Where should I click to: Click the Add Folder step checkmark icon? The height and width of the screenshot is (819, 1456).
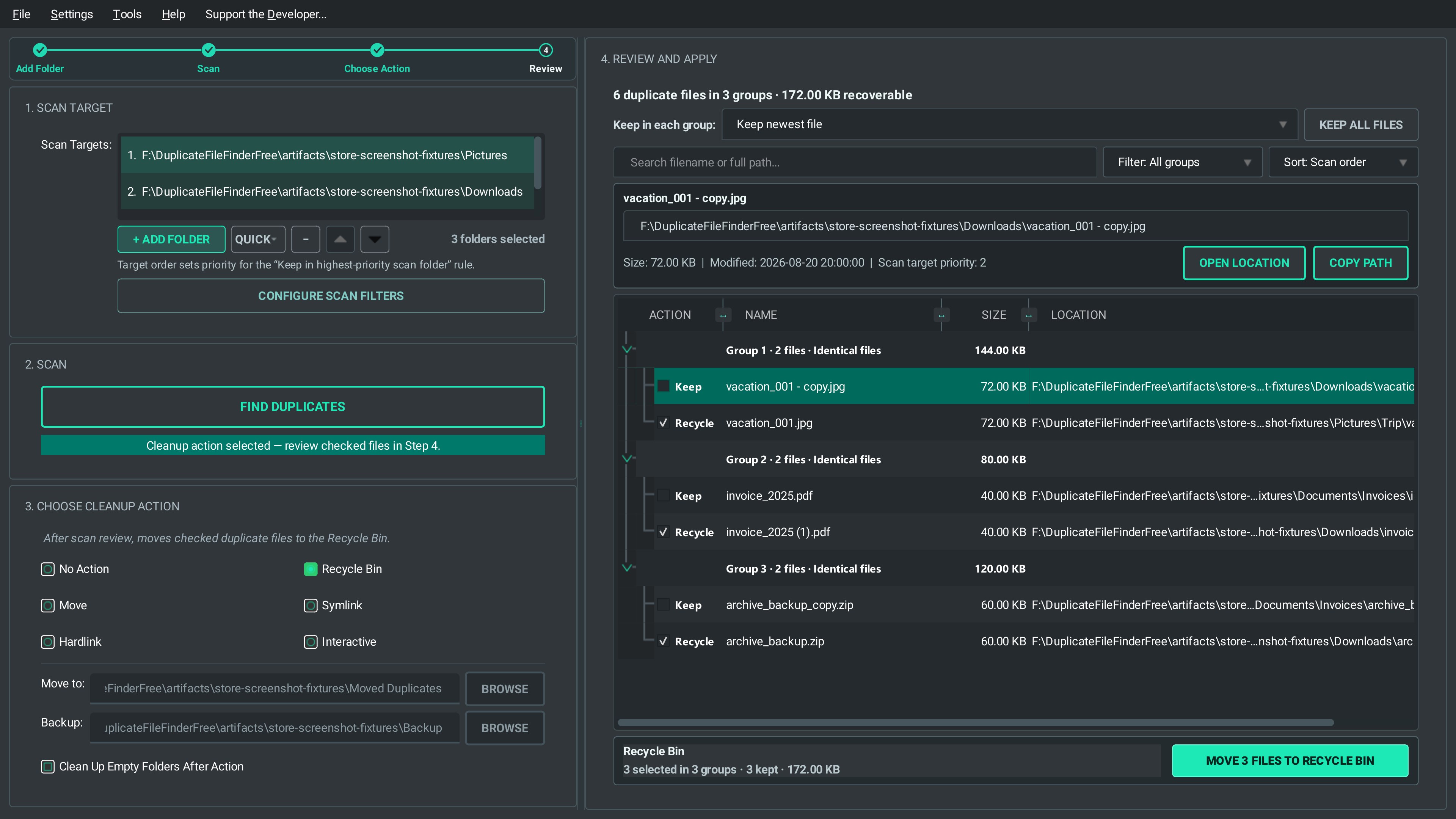pyautogui.click(x=39, y=50)
